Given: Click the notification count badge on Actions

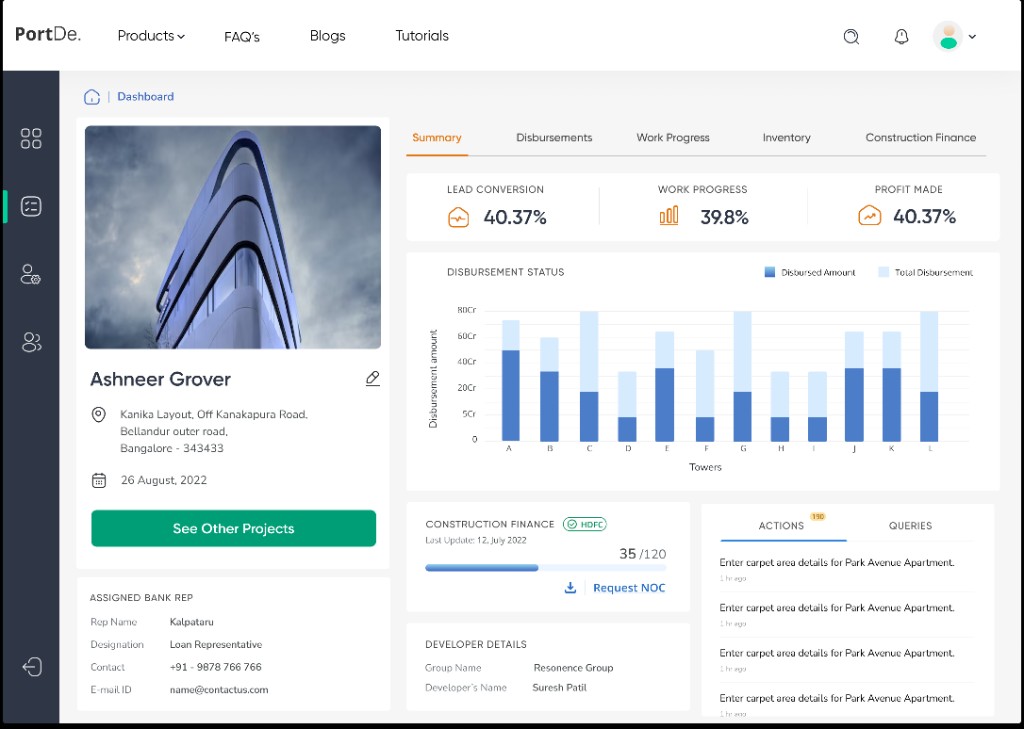Looking at the screenshot, I should coord(818,516).
